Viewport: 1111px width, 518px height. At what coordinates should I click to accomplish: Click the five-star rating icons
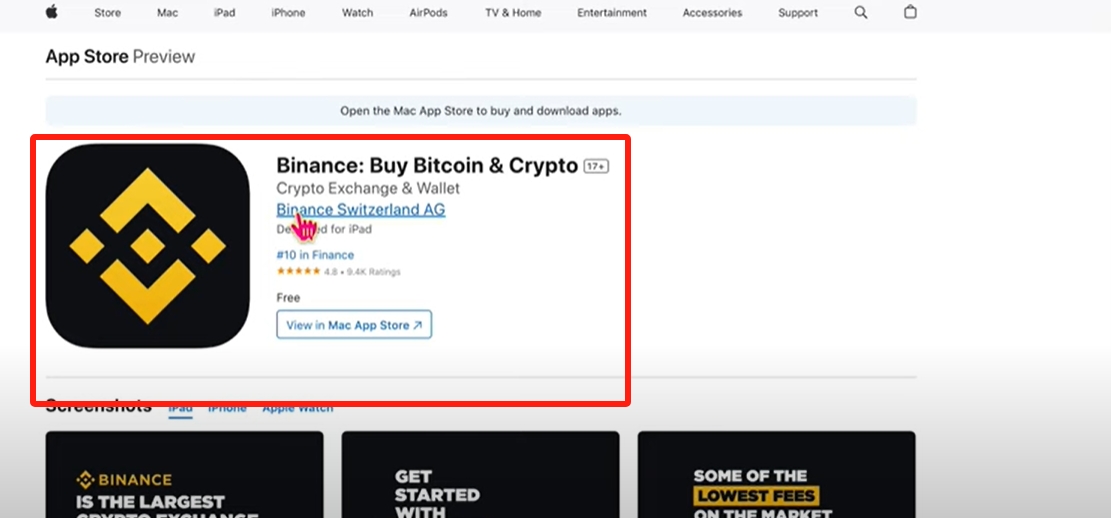pyautogui.click(x=299, y=271)
